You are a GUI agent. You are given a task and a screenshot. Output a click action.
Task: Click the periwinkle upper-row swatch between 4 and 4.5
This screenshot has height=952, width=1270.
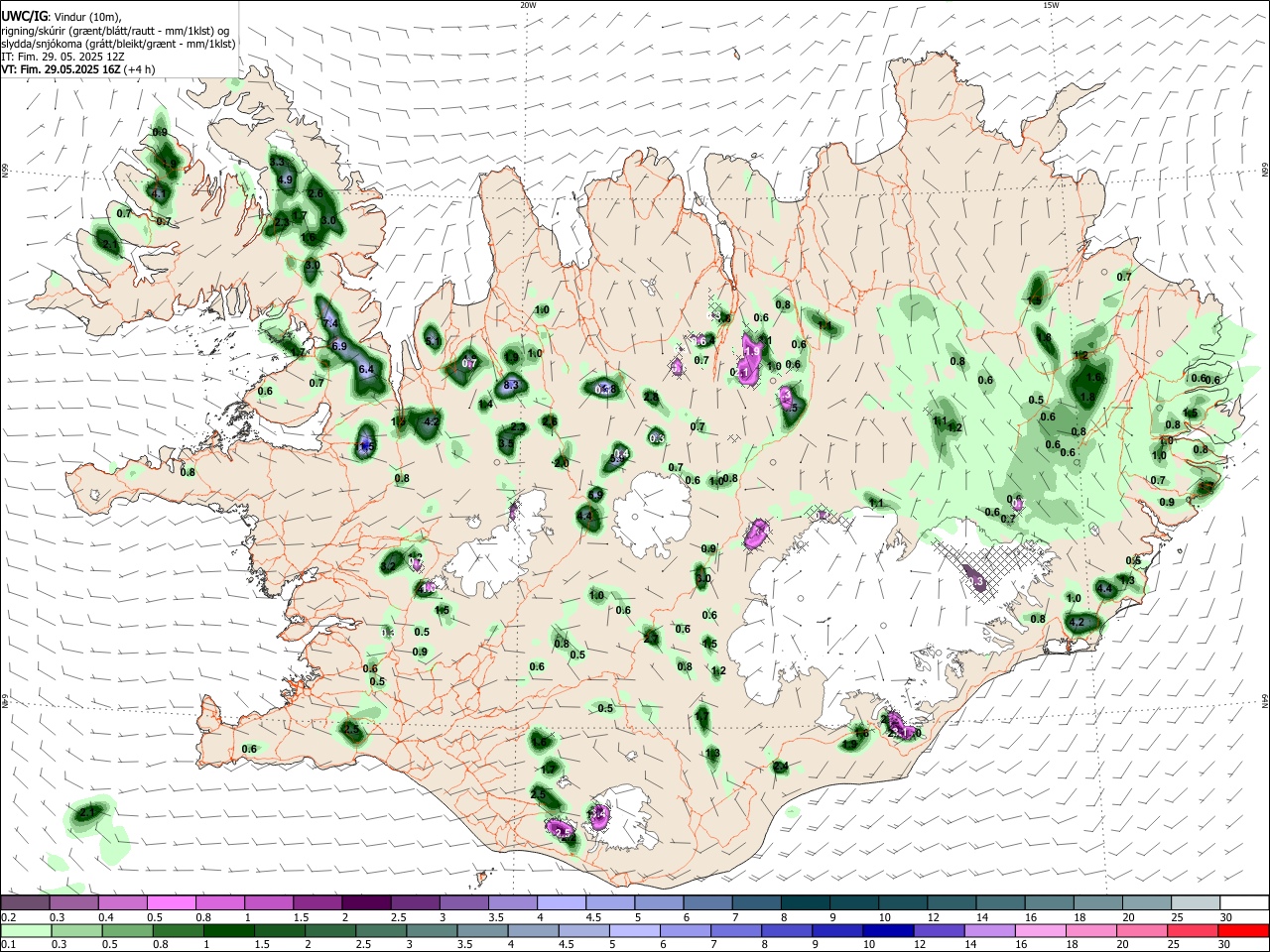[x=562, y=903]
